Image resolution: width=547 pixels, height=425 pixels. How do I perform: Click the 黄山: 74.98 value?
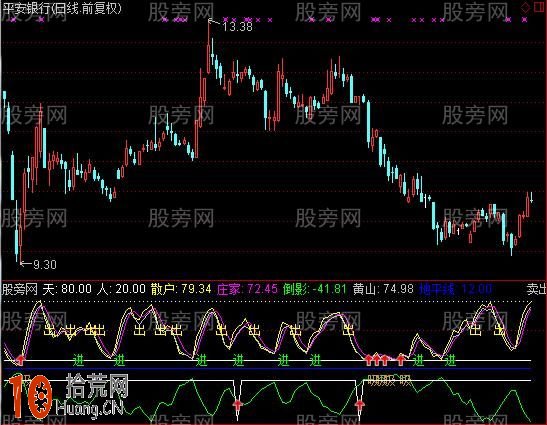383,289
